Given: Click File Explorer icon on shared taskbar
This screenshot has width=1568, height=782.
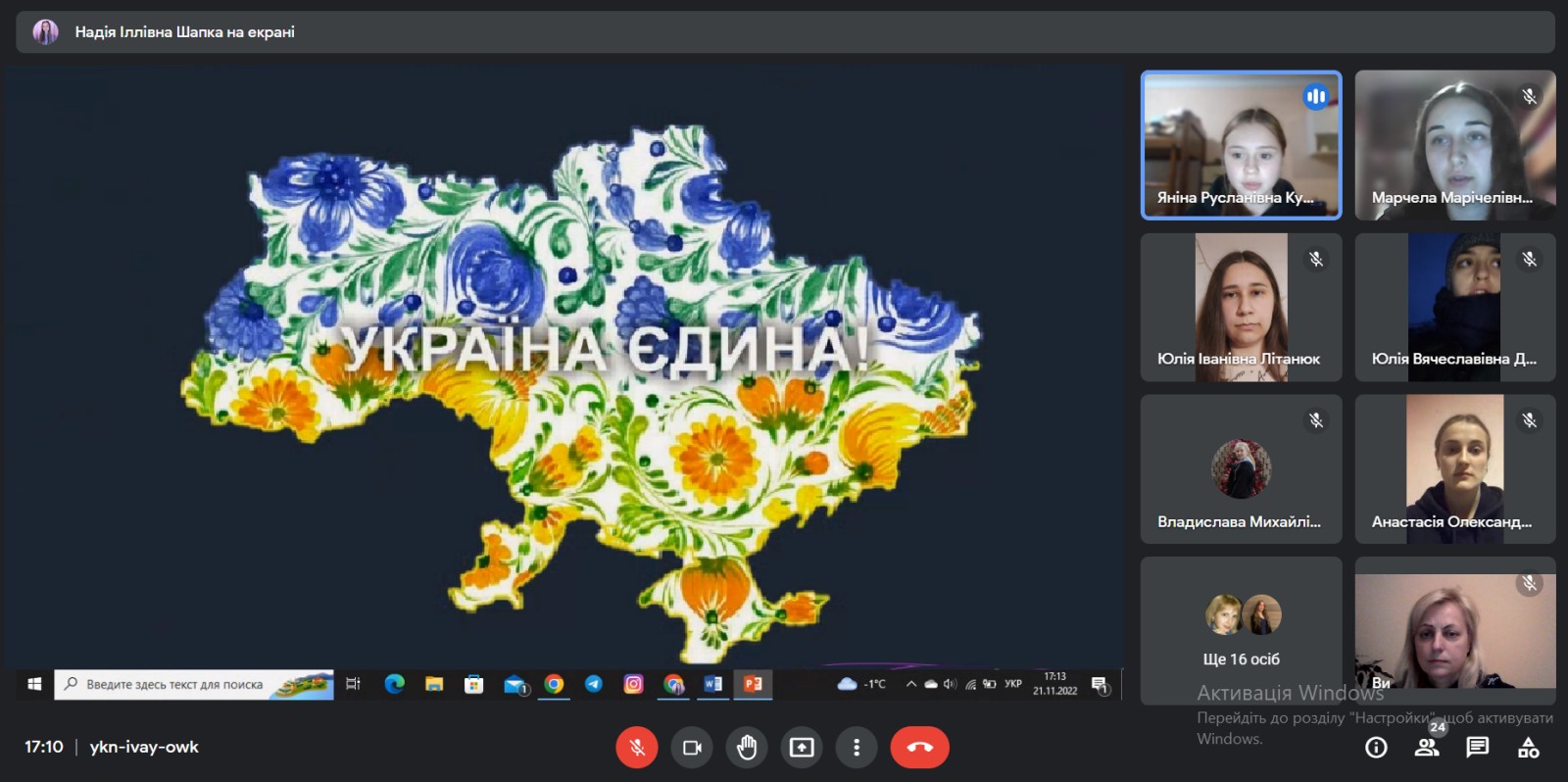Looking at the screenshot, I should 434,684.
